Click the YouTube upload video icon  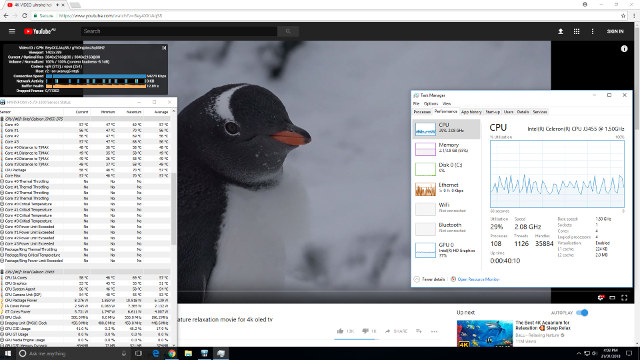point(560,31)
